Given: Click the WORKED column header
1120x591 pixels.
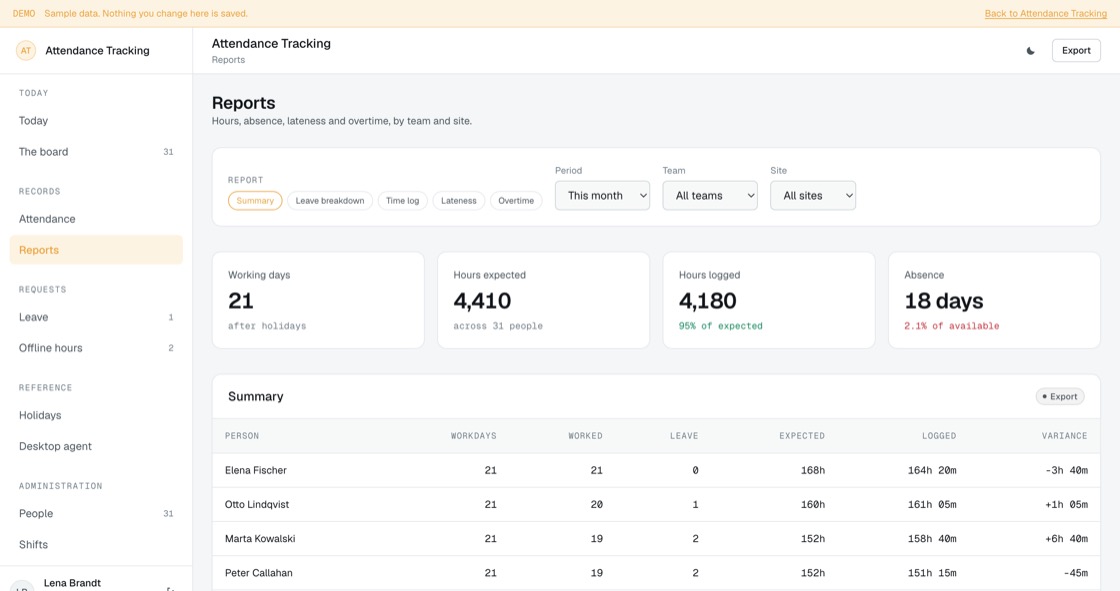Looking at the screenshot, I should tap(585, 436).
